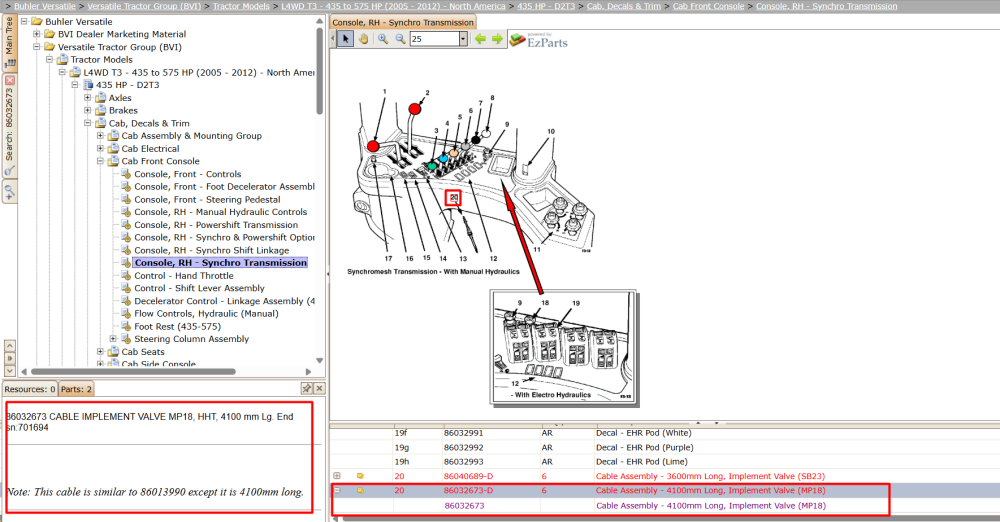Click the EzParts logo
This screenshot has height=522, width=1000.
[539, 40]
